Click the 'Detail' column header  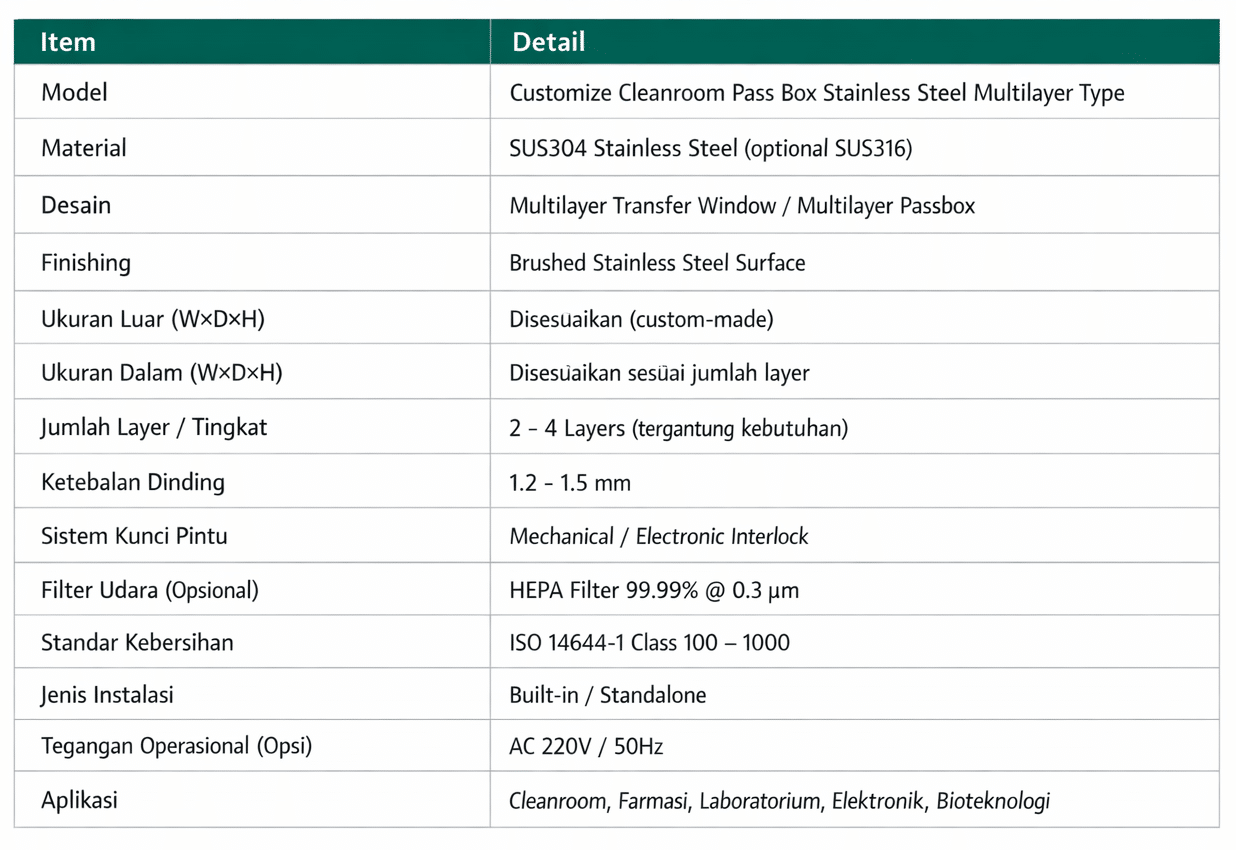point(549,42)
